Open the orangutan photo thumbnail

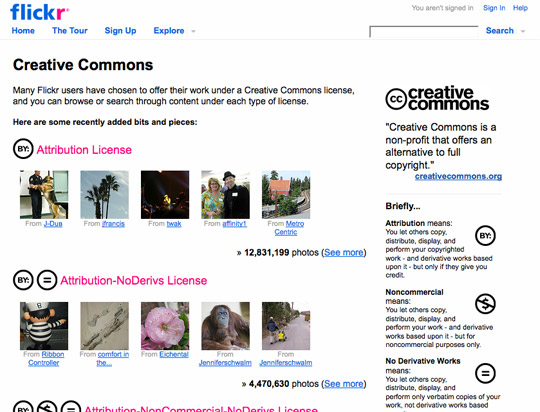pyautogui.click(x=226, y=326)
